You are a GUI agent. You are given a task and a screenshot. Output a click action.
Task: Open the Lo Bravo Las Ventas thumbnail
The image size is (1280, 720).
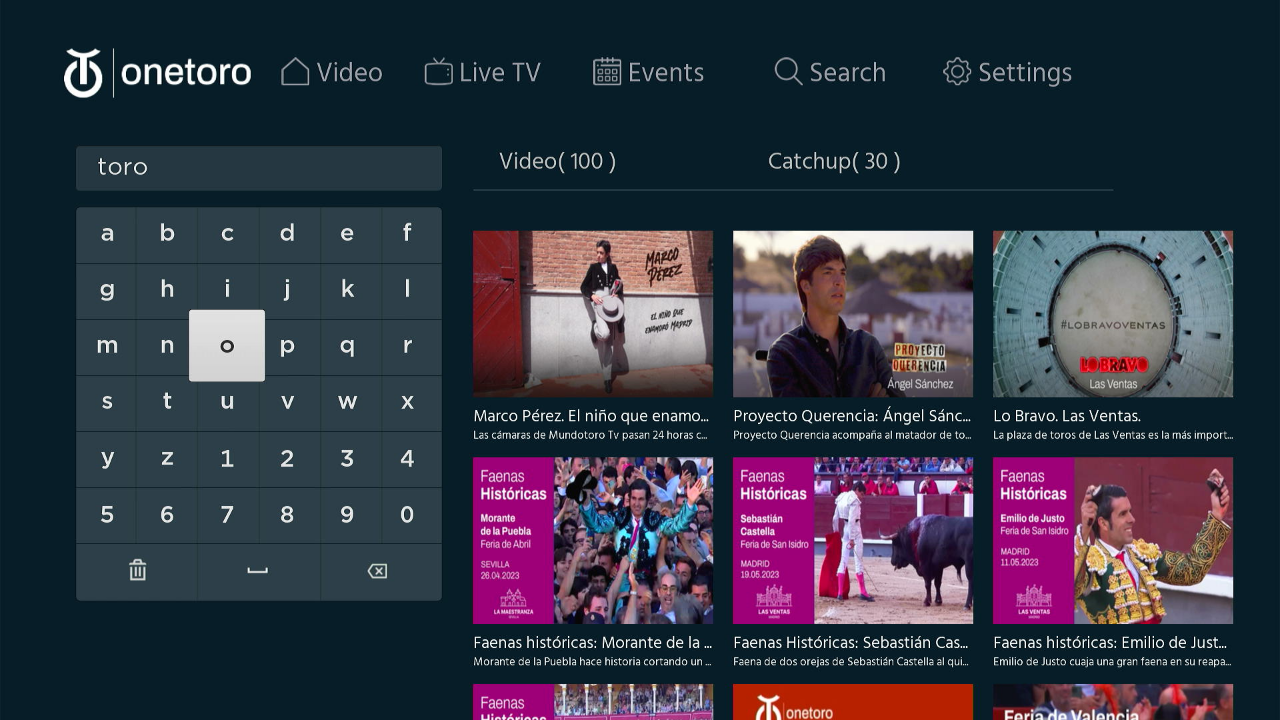tap(1112, 313)
